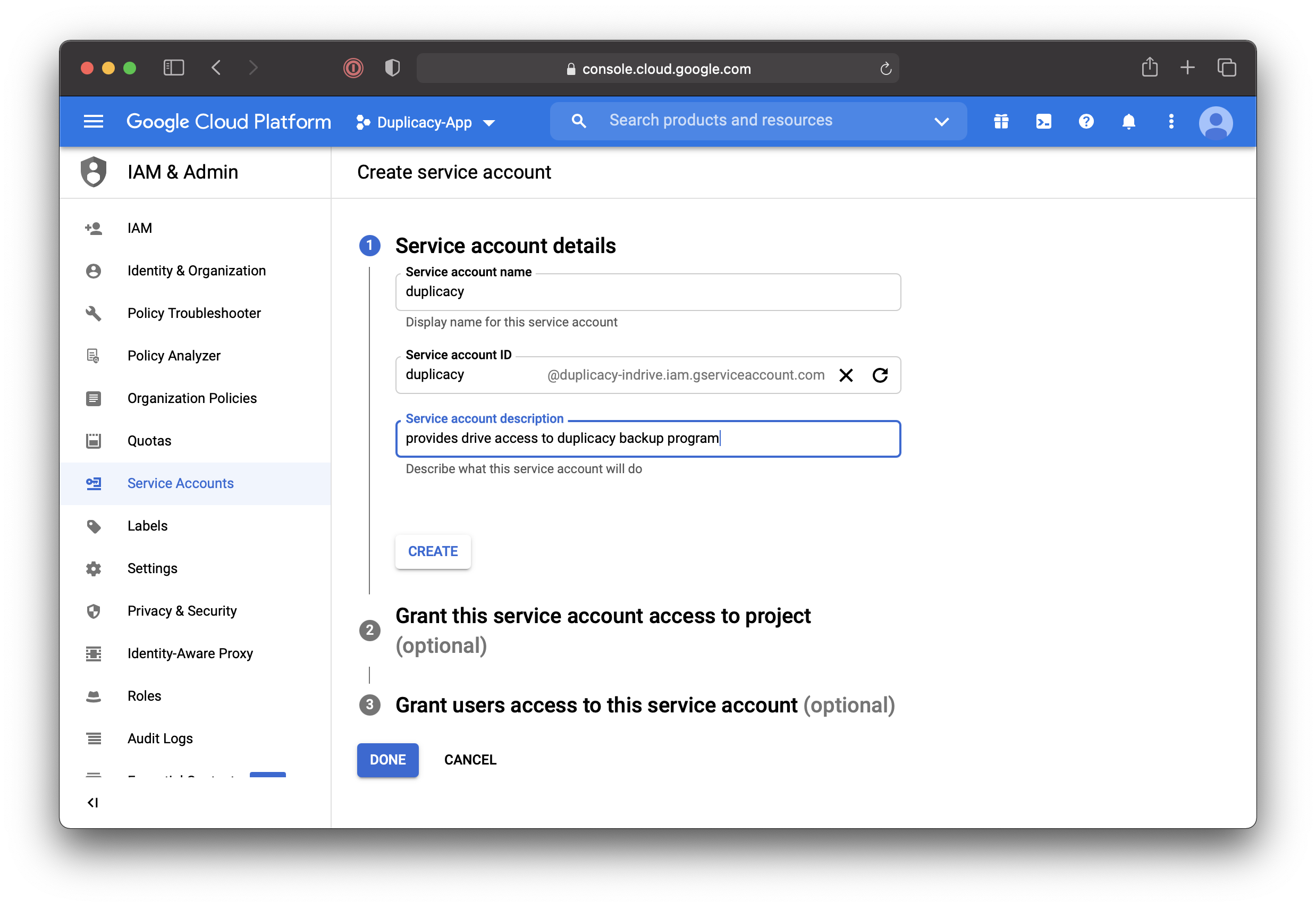Open notifications bell icon
The image size is (1316, 907).
(1128, 121)
